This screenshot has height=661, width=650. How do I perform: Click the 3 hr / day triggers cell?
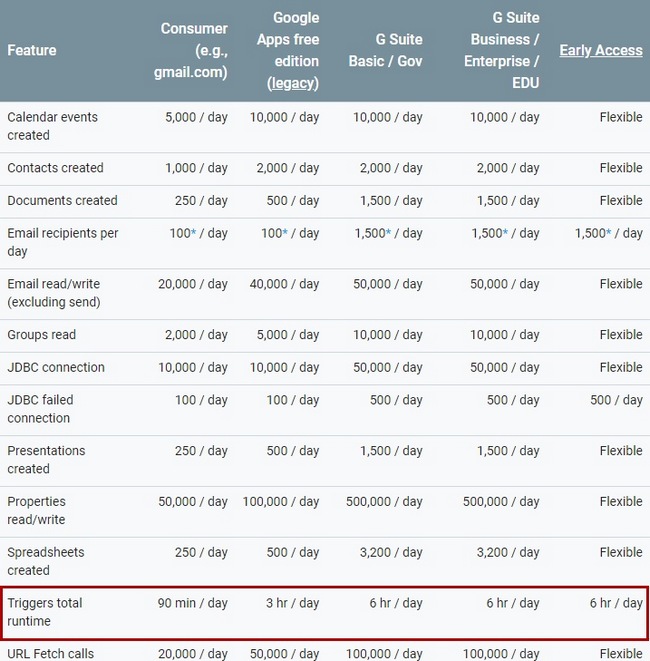pos(292,603)
